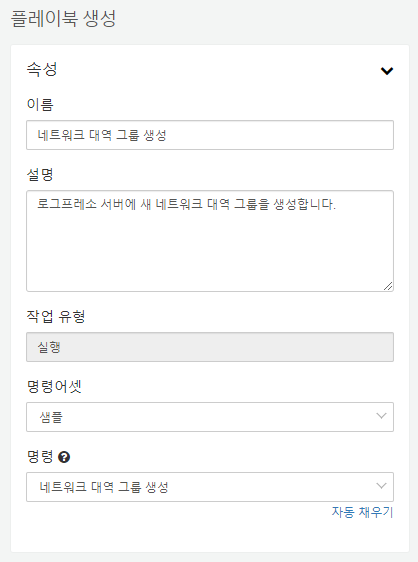Screen dimensions: 418x562
Task: Click the 작업 유형 label
Action: click(x=56, y=316)
